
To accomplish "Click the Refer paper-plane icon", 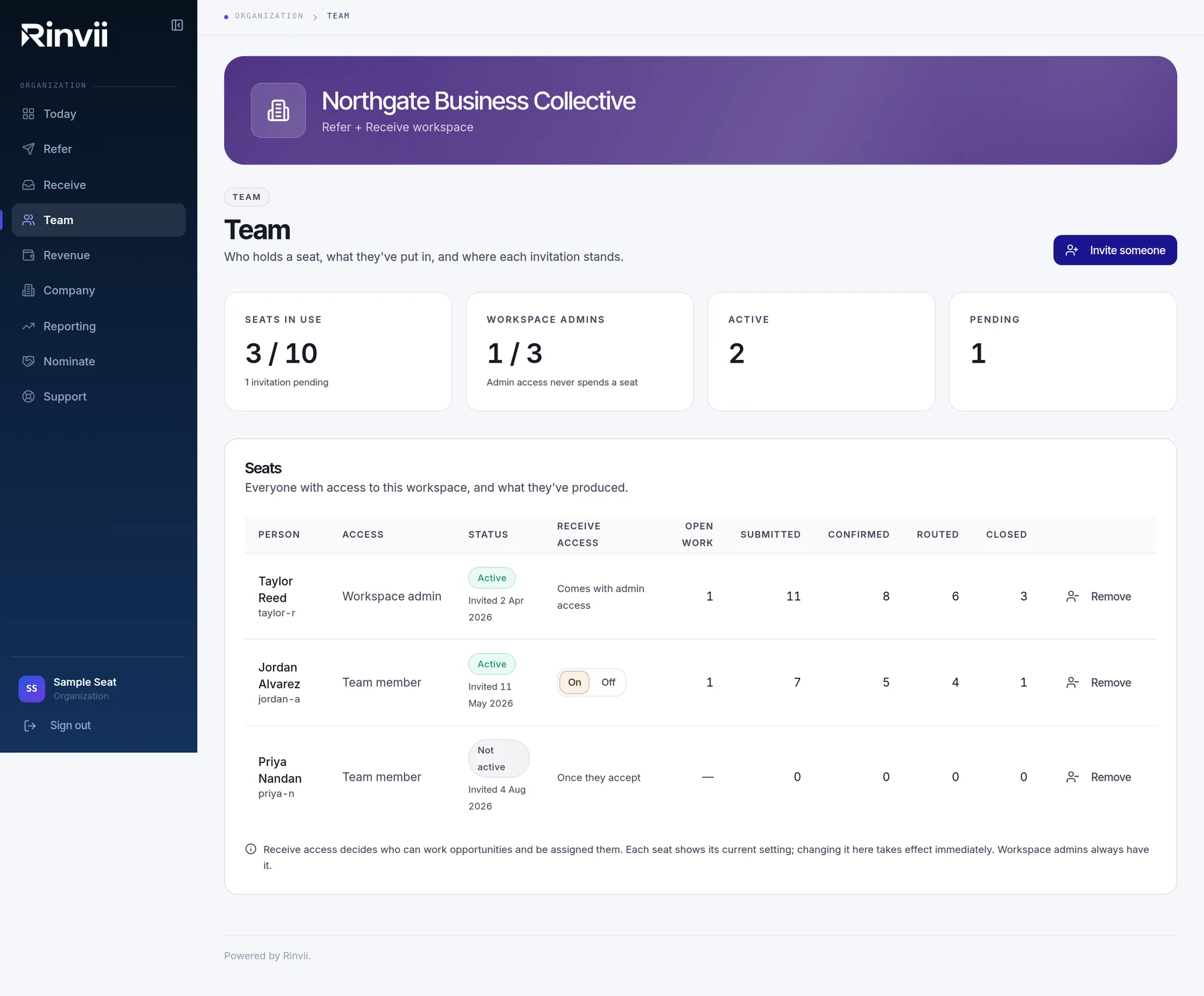I will [28, 149].
